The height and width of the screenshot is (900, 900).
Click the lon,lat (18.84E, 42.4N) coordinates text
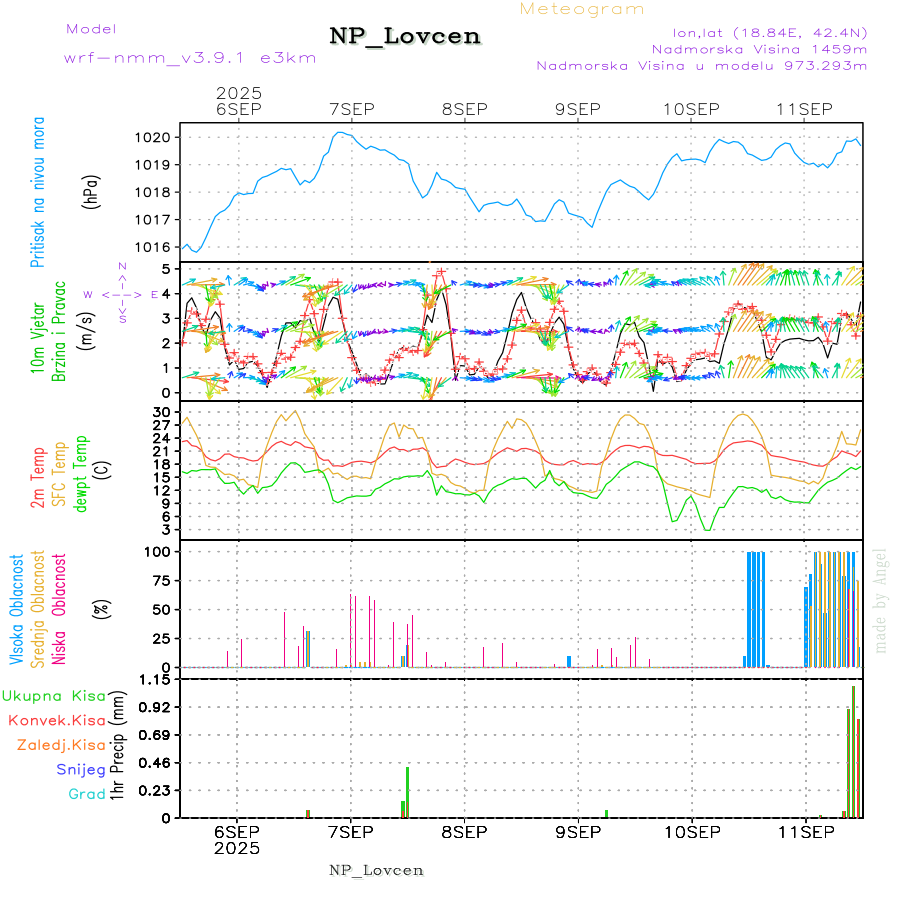coord(756,30)
